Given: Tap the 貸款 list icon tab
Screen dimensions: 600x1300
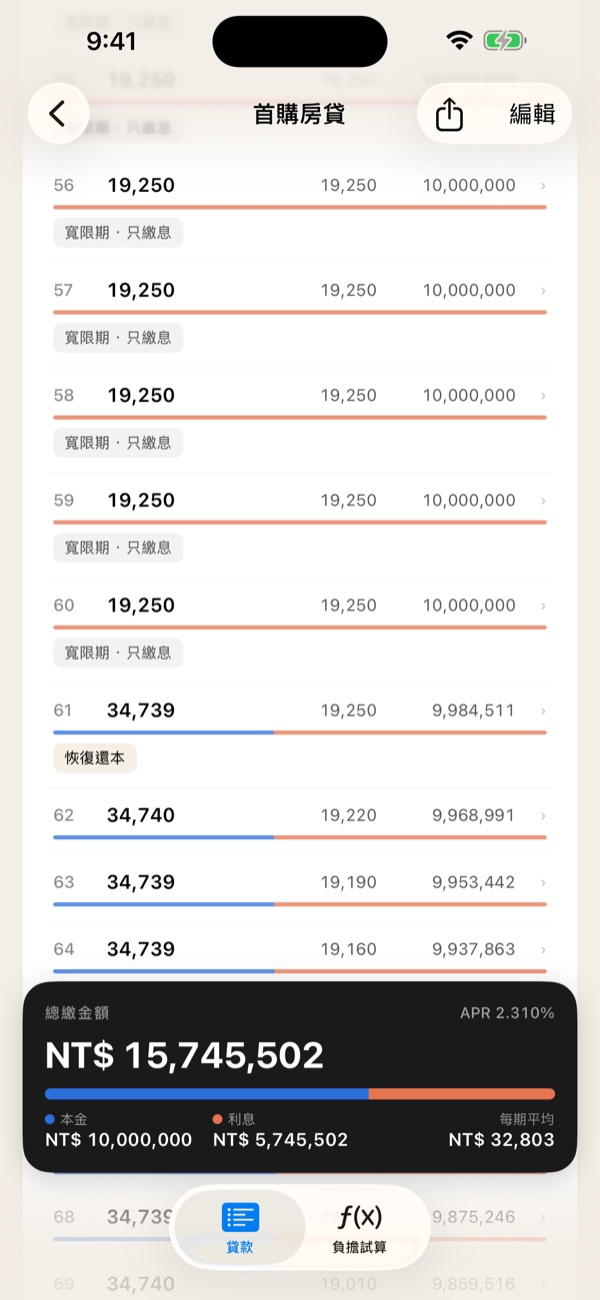Looking at the screenshot, I should pyautogui.click(x=240, y=1218).
